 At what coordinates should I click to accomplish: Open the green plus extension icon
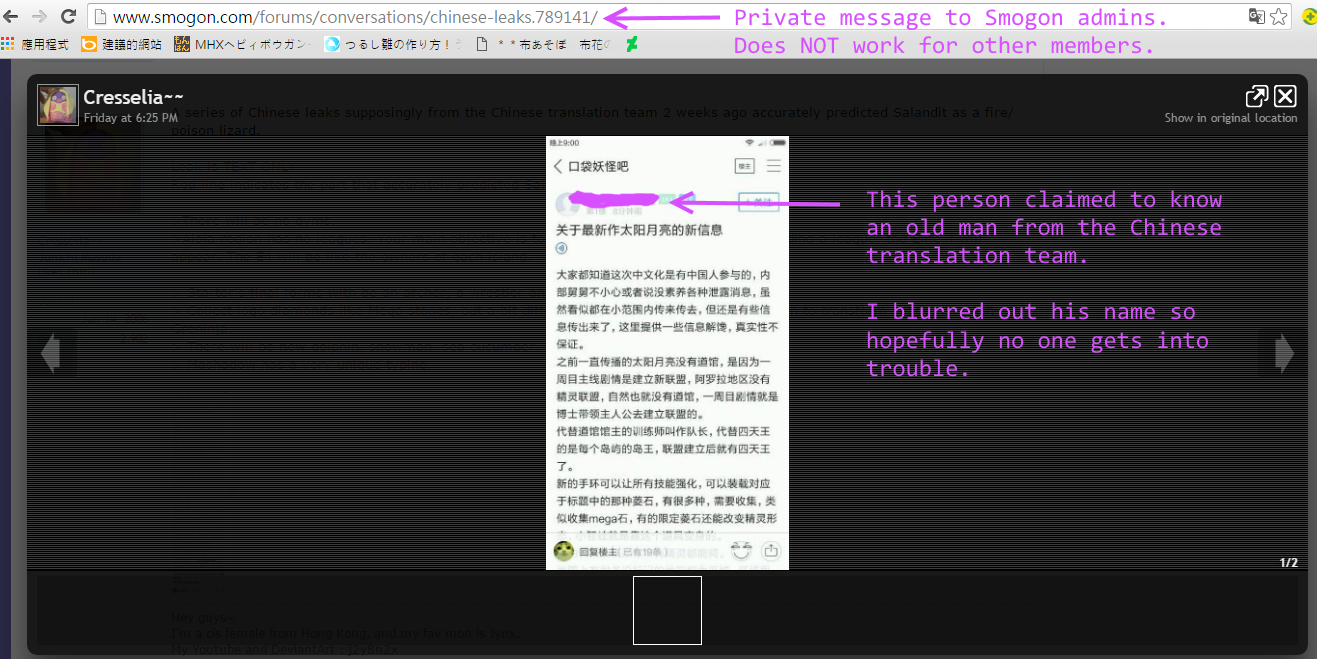[1309, 17]
